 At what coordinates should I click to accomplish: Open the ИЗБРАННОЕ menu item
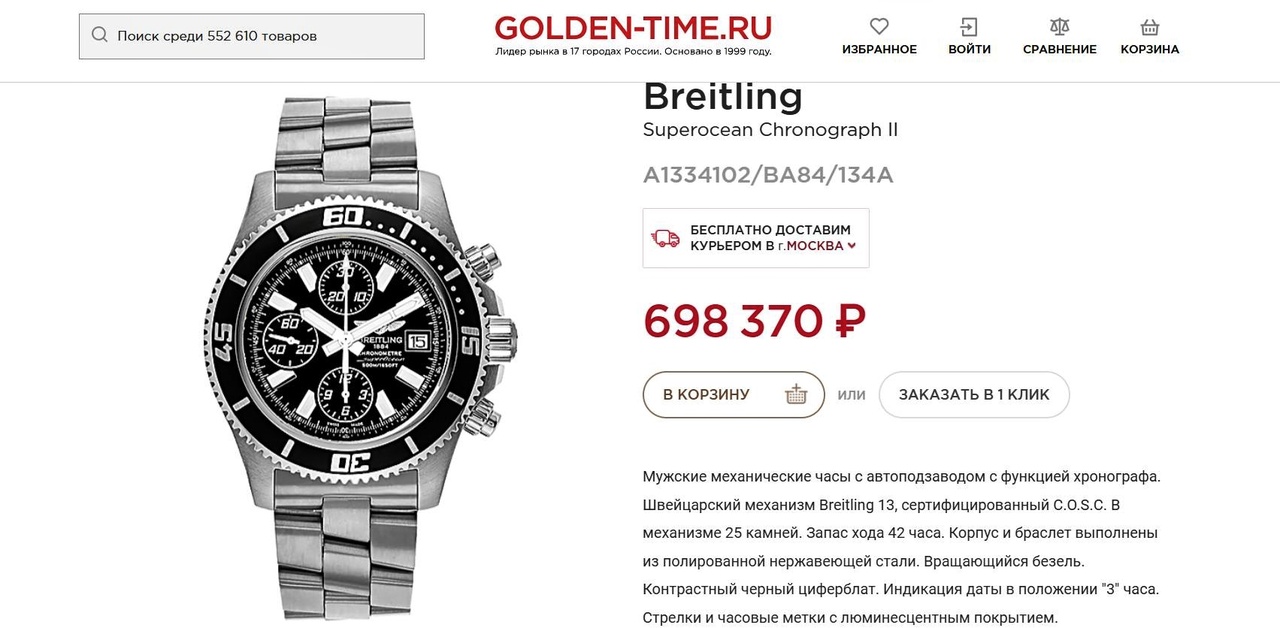[879, 49]
